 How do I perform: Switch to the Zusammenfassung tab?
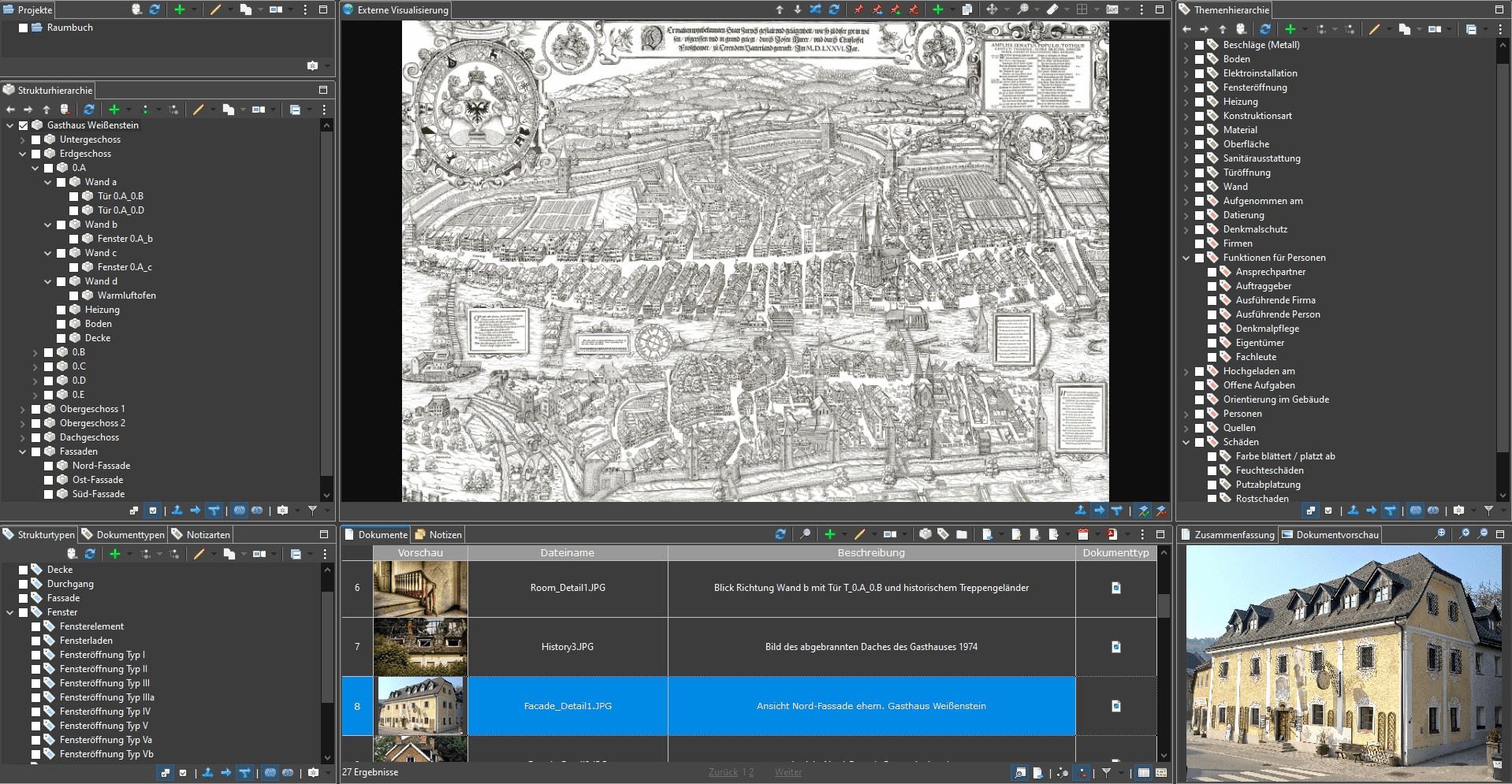[x=1227, y=534]
